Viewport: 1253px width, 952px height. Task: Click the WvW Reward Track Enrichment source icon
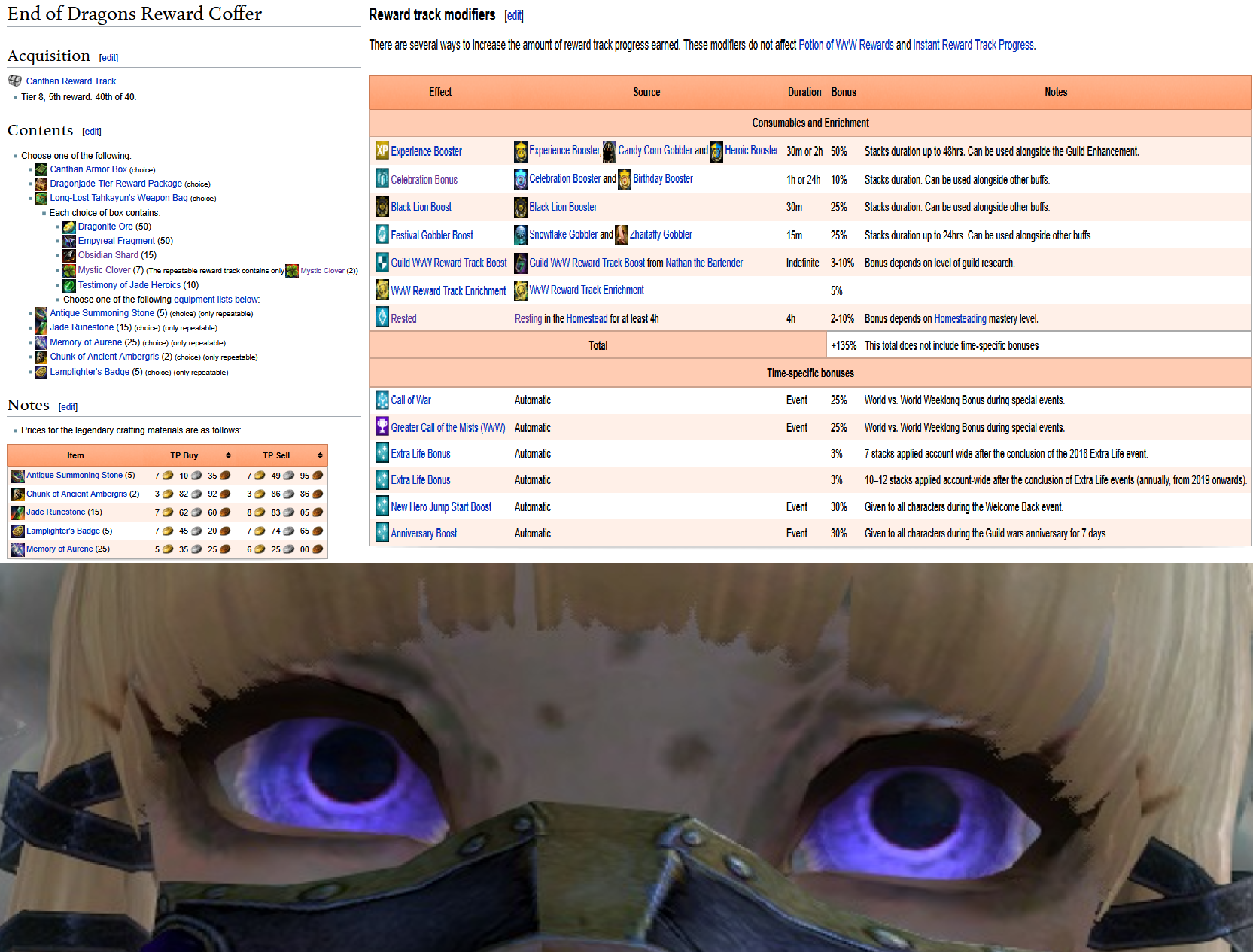(x=521, y=290)
